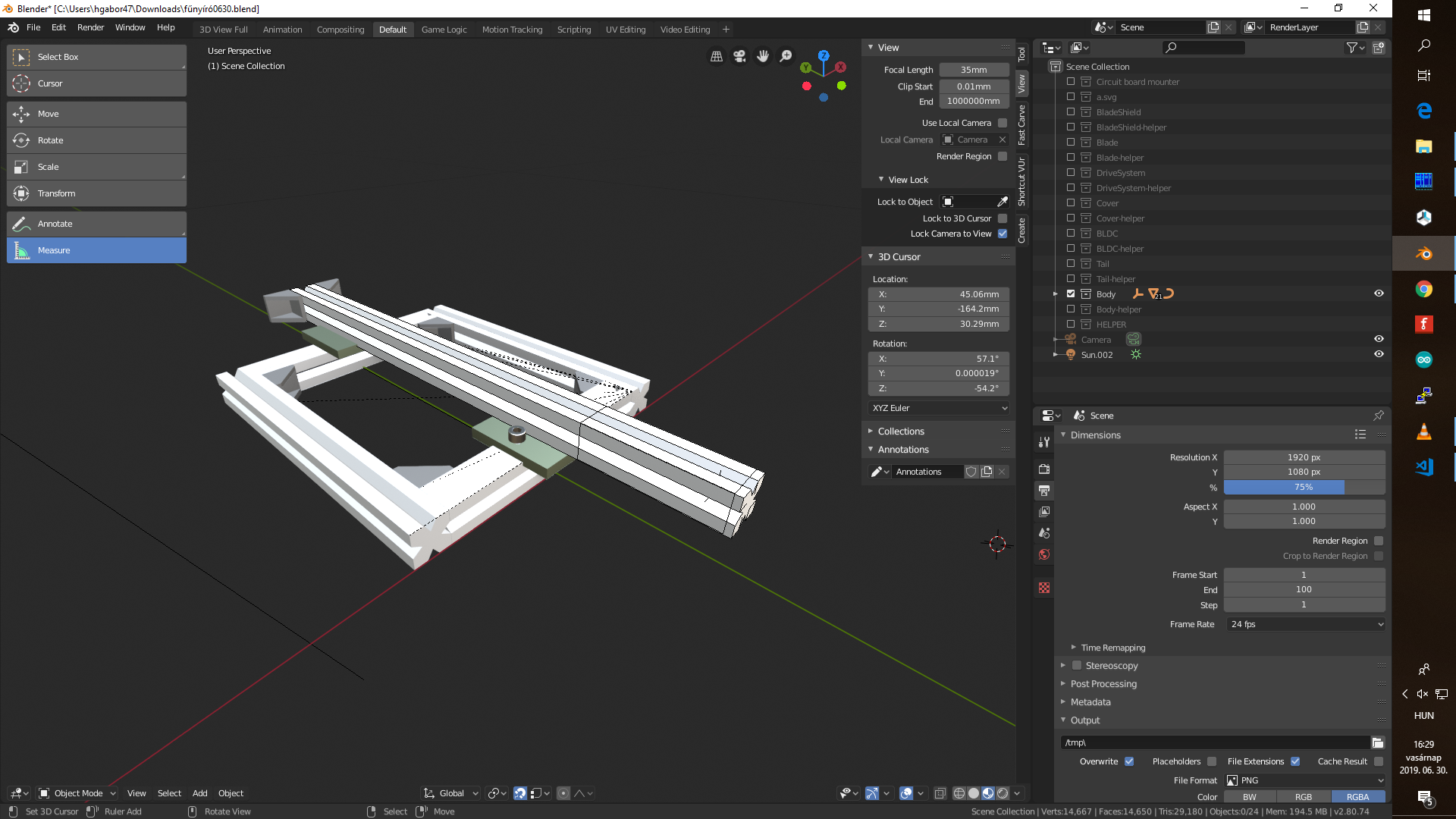Toggle orthographic view grid icon in viewport

pos(716,56)
